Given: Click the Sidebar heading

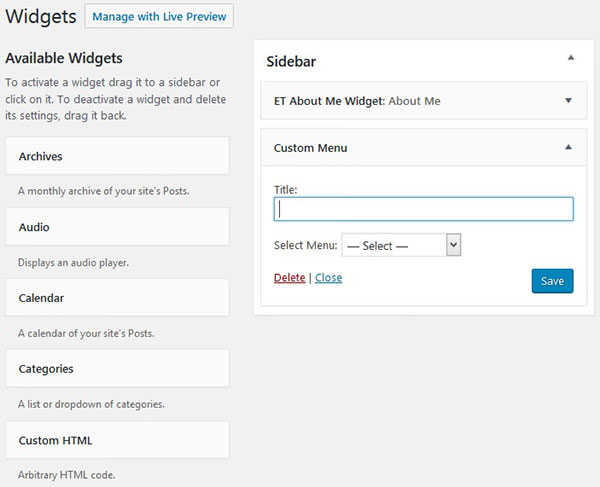Looking at the screenshot, I should 291,61.
